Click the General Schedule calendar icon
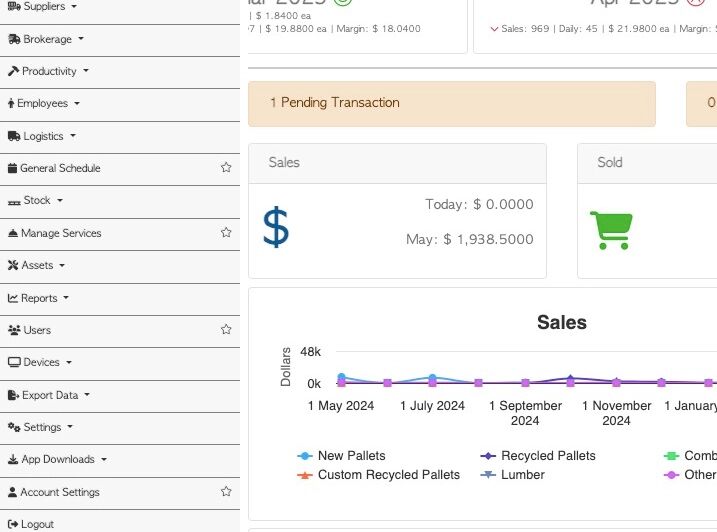 (13, 168)
